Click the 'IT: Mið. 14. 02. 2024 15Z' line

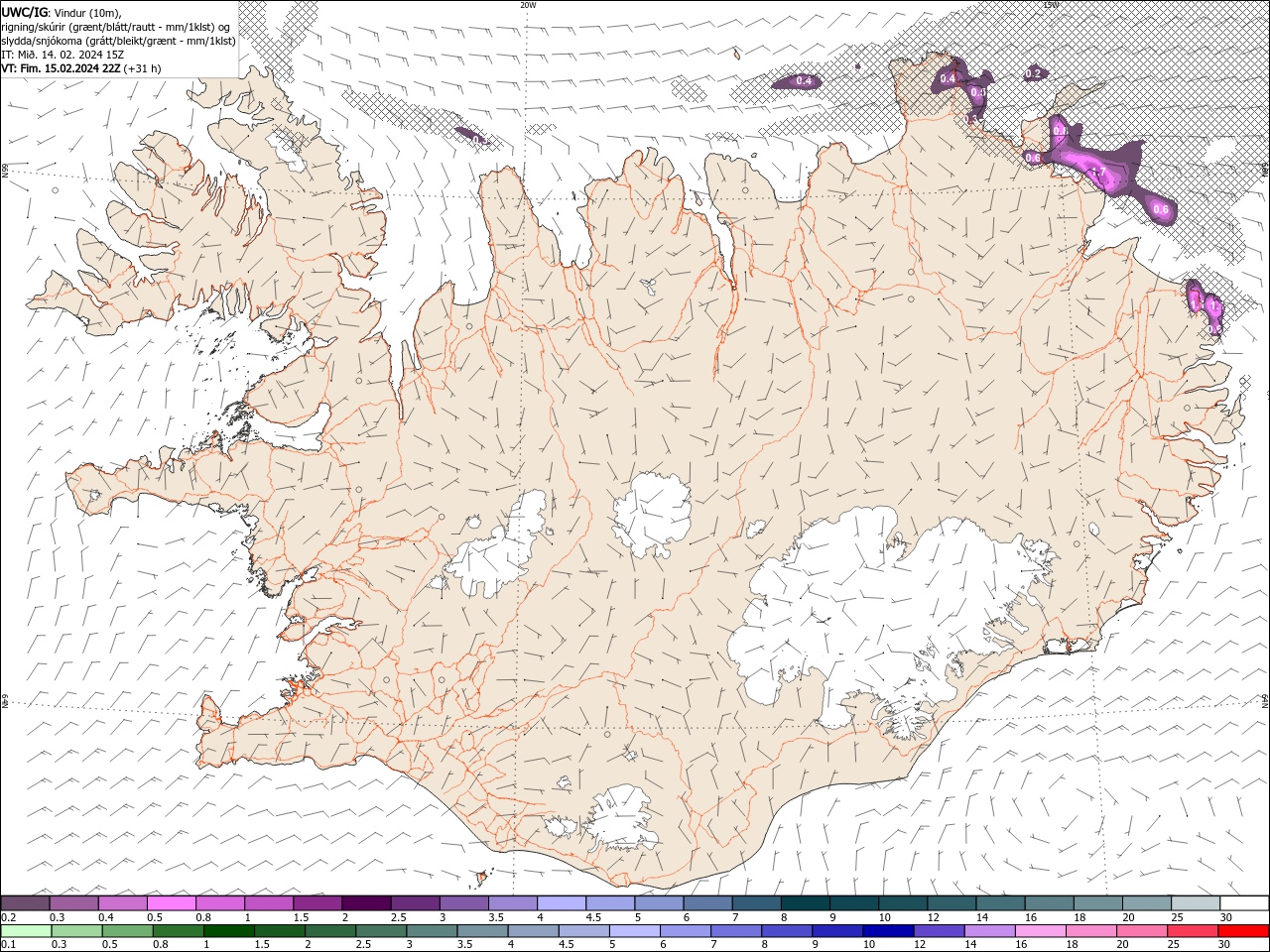coord(63,55)
